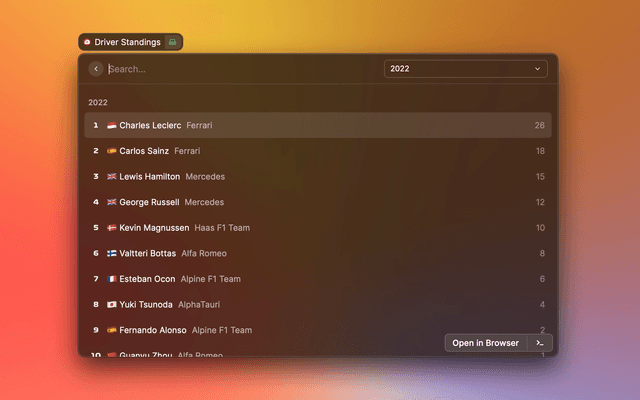Viewport: 640px width, 400px height.
Task: Click the back arrow button
Action: click(96, 69)
